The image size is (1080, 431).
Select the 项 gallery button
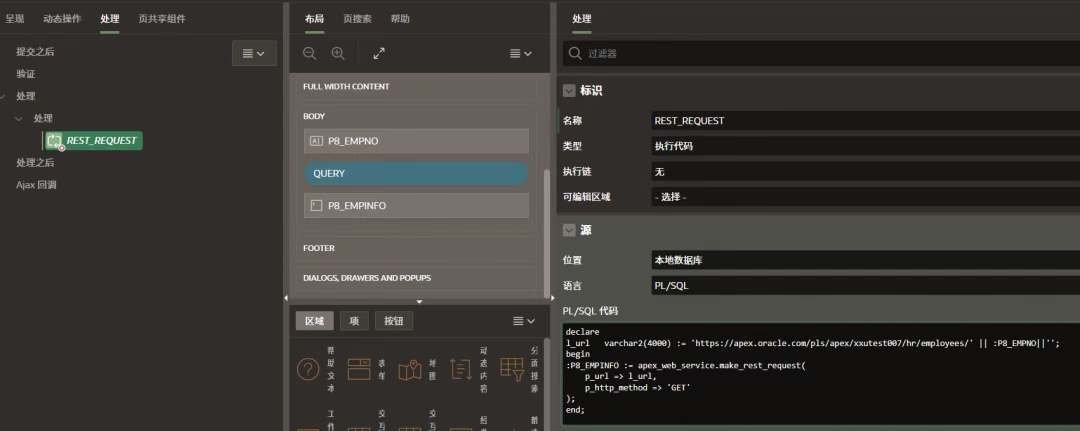(x=354, y=321)
